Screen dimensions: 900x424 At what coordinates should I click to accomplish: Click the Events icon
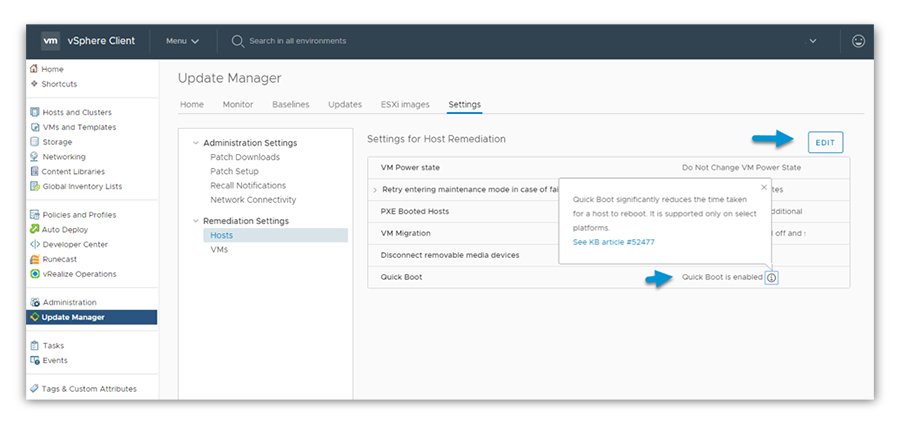tap(34, 361)
